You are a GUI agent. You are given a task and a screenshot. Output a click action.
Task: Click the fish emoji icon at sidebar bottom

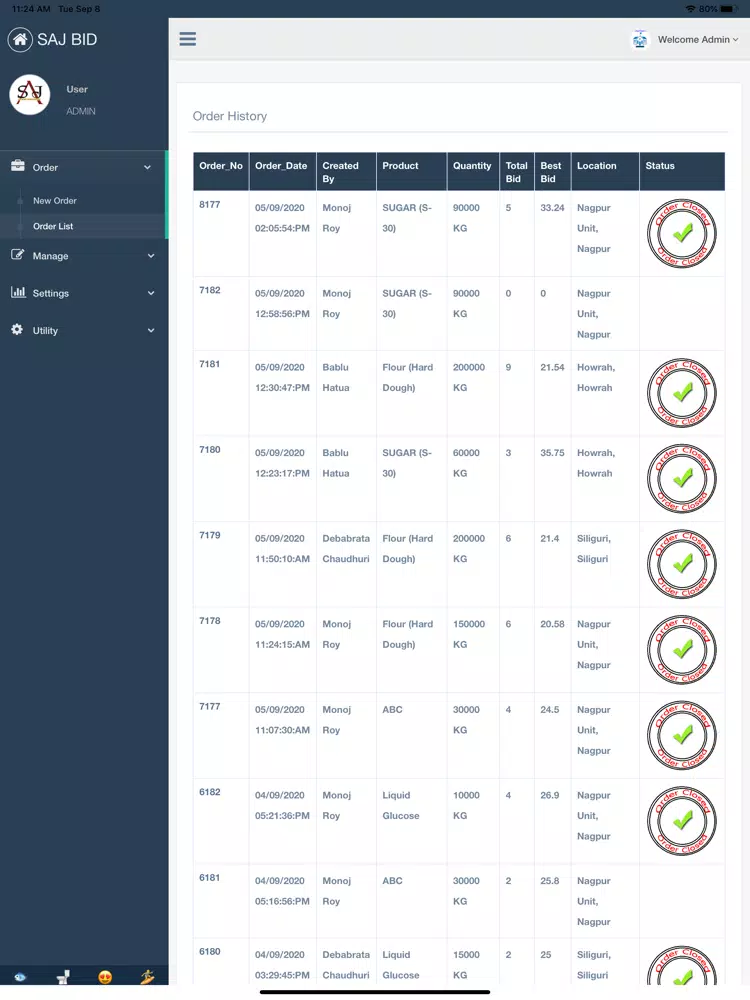click(20, 977)
